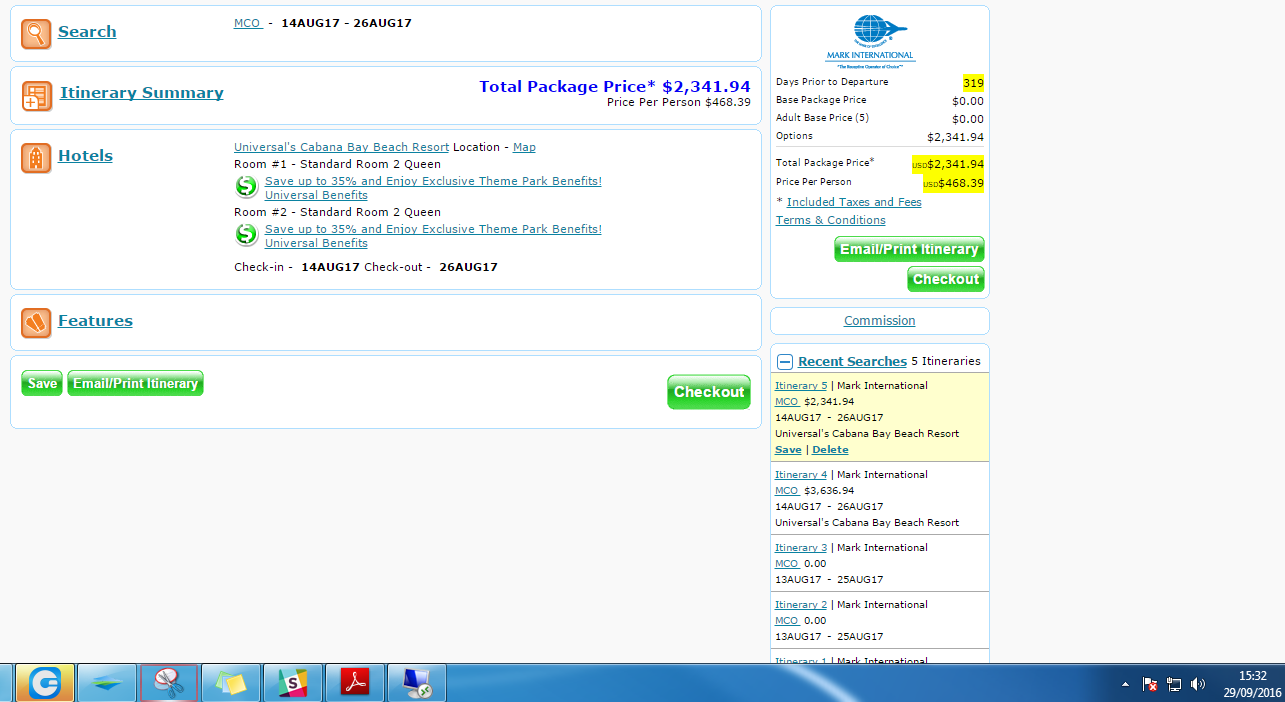Click the Recent Searches heading link
The height and width of the screenshot is (702, 1285).
pyautogui.click(x=852, y=362)
